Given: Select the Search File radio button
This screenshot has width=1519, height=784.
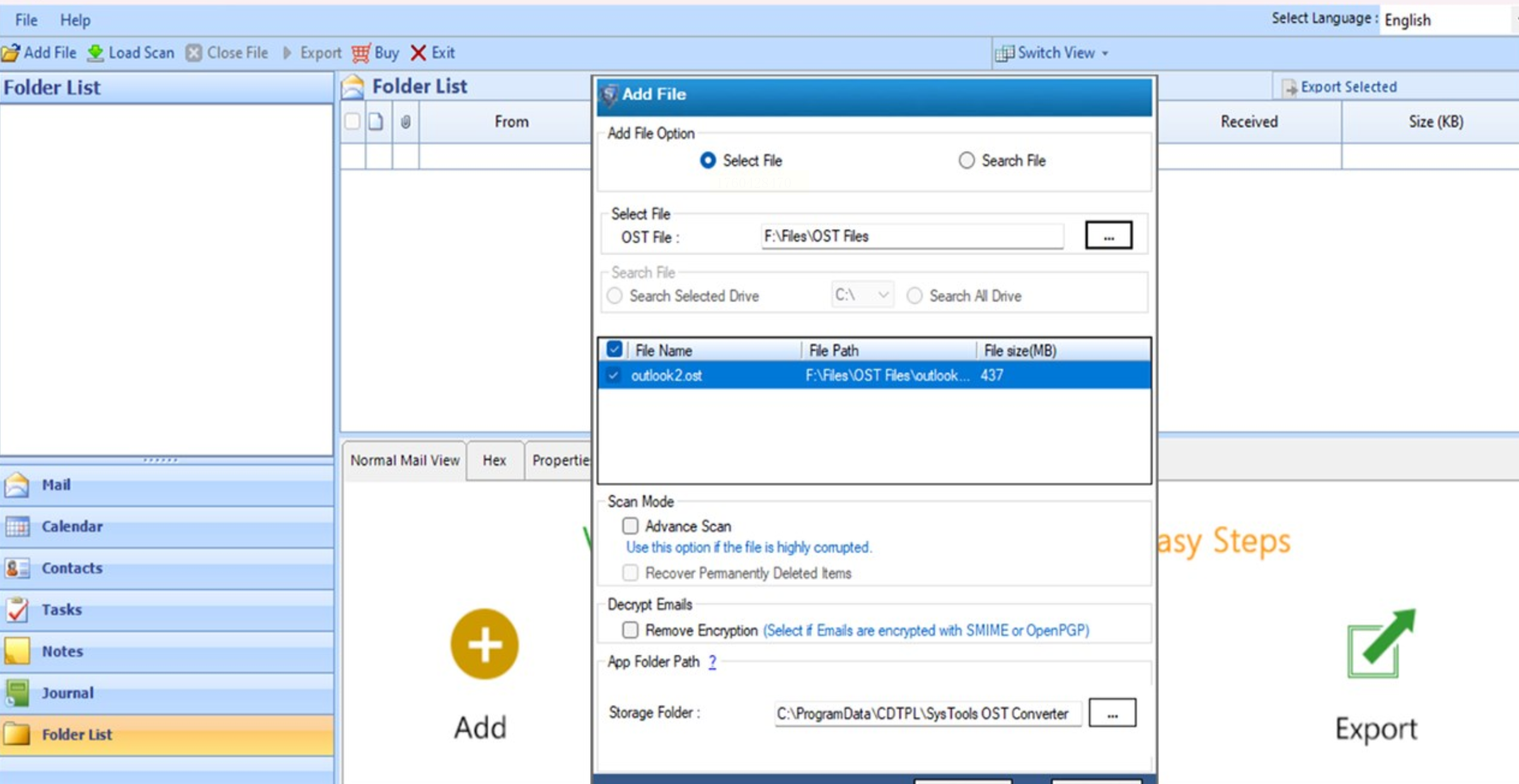Looking at the screenshot, I should tap(966, 161).
